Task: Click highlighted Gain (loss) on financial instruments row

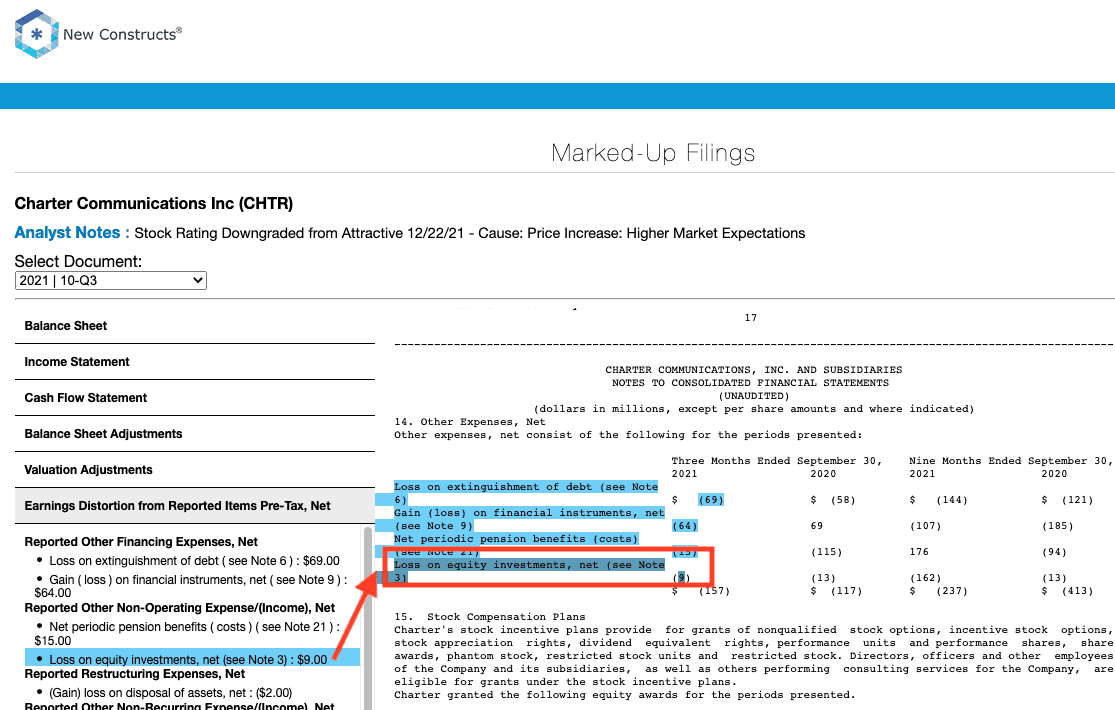Action: point(529,519)
